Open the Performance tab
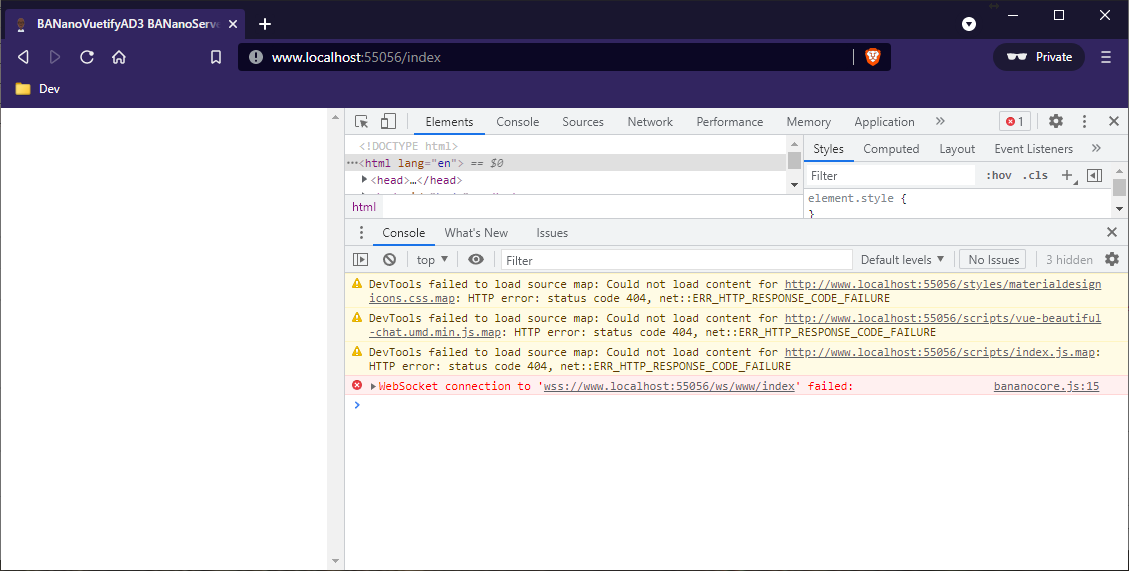Image resolution: width=1129 pixels, height=571 pixels. [x=729, y=122]
